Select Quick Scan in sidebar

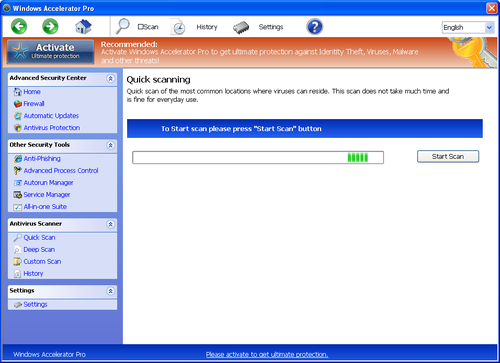click(x=39, y=238)
